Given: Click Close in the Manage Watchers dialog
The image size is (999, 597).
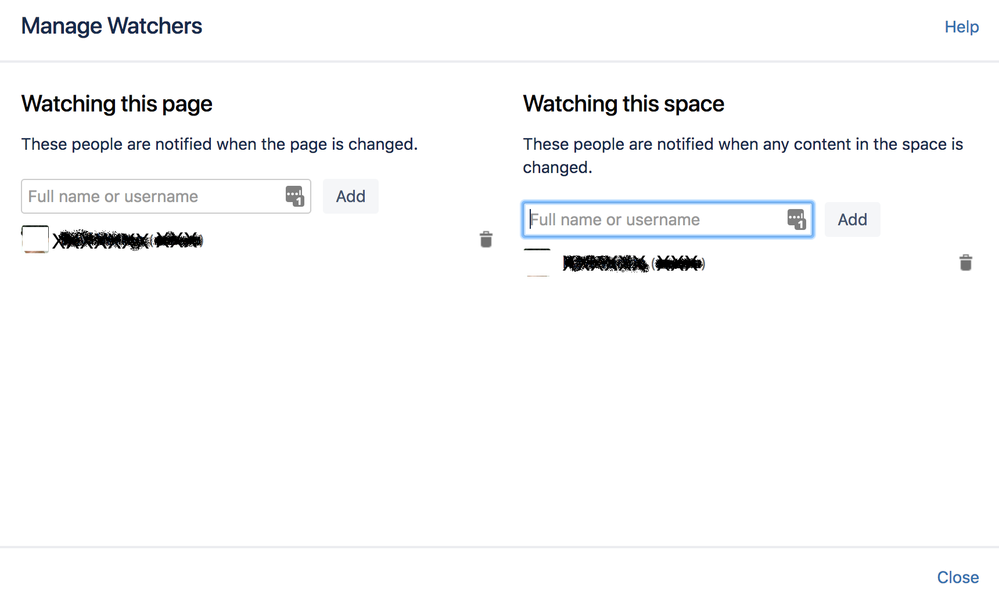Looking at the screenshot, I should click(x=958, y=577).
